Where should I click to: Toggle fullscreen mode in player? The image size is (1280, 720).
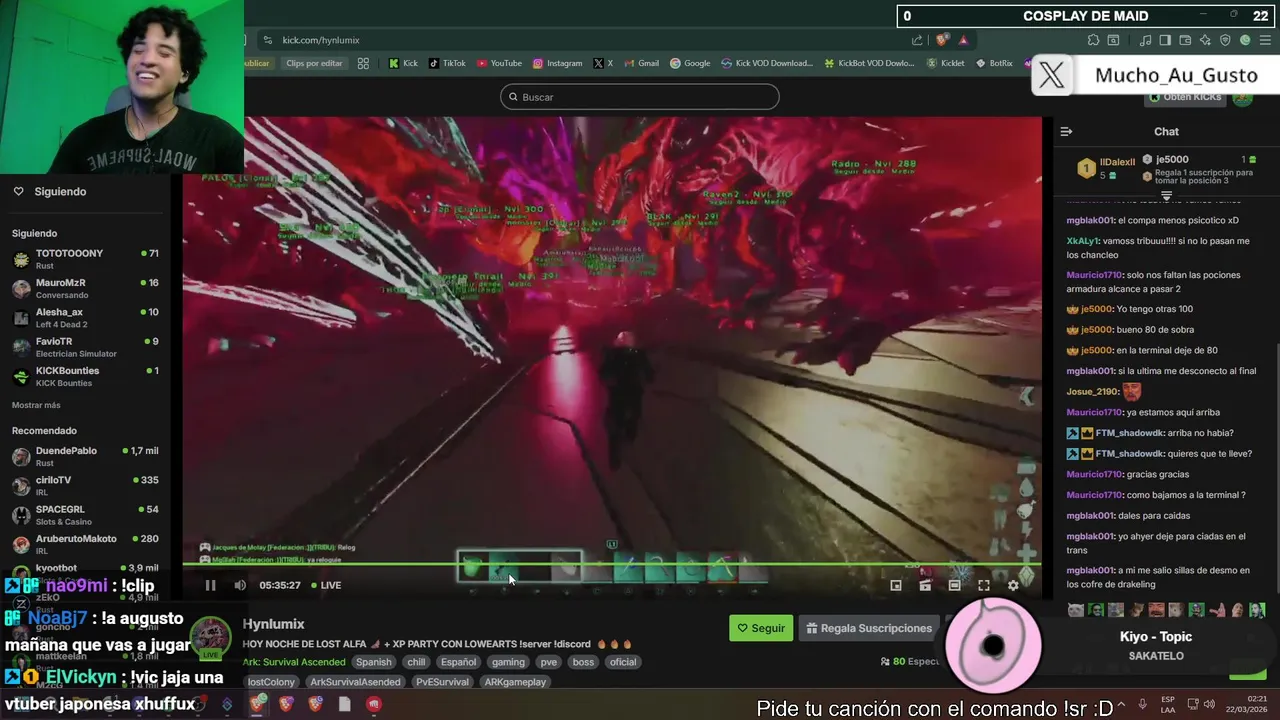click(x=984, y=585)
